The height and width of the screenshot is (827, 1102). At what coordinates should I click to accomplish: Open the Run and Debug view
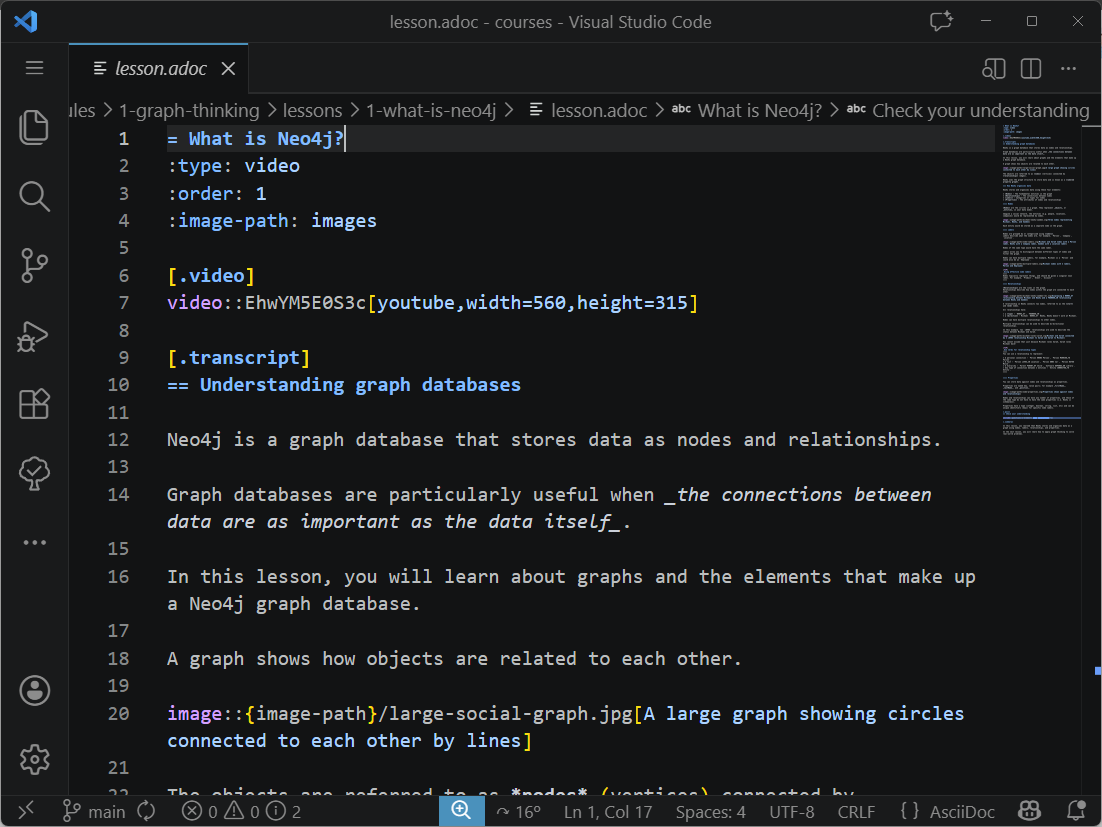34,336
